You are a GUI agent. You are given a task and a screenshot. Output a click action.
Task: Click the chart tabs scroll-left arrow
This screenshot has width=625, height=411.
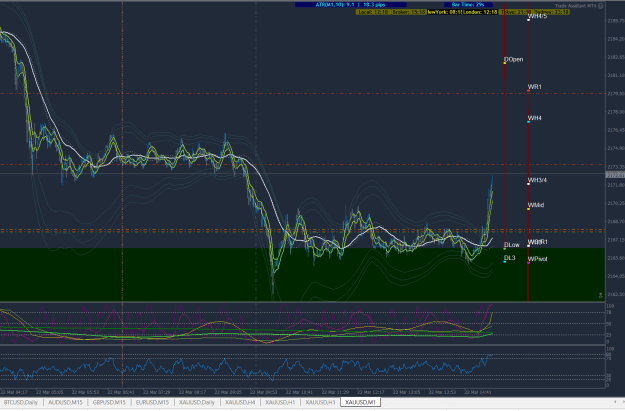point(615,403)
